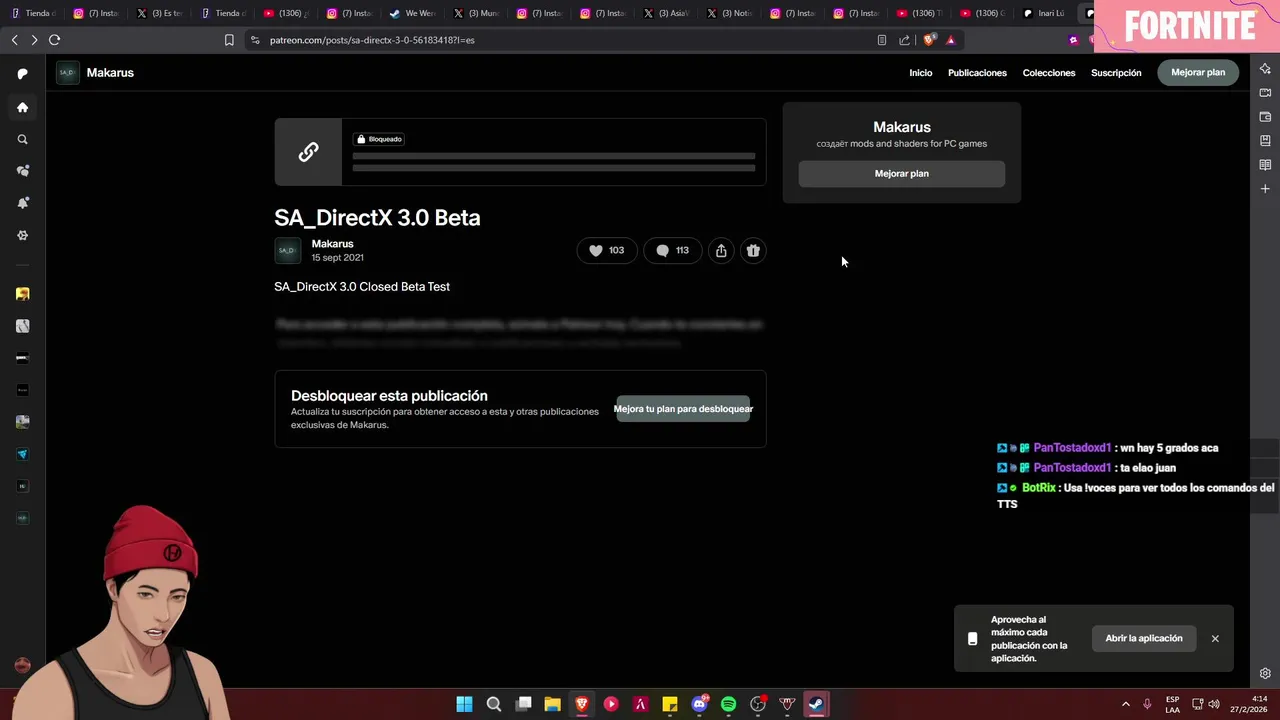
Task: Reload the Patreon page
Action: (x=54, y=40)
